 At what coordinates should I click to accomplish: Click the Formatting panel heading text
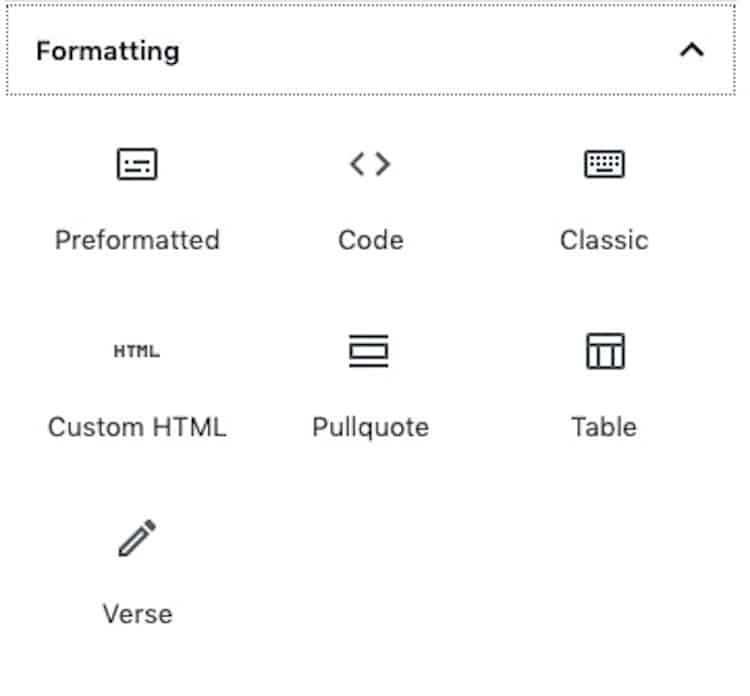tap(108, 51)
